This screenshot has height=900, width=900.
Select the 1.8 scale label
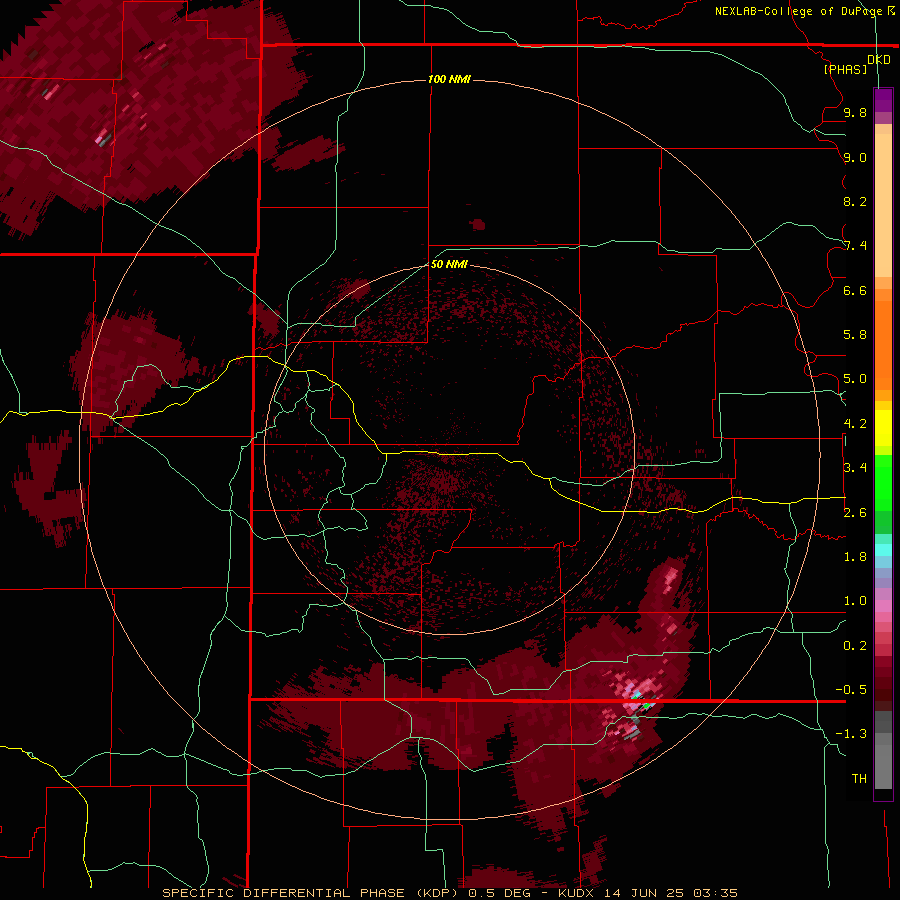pyautogui.click(x=855, y=557)
